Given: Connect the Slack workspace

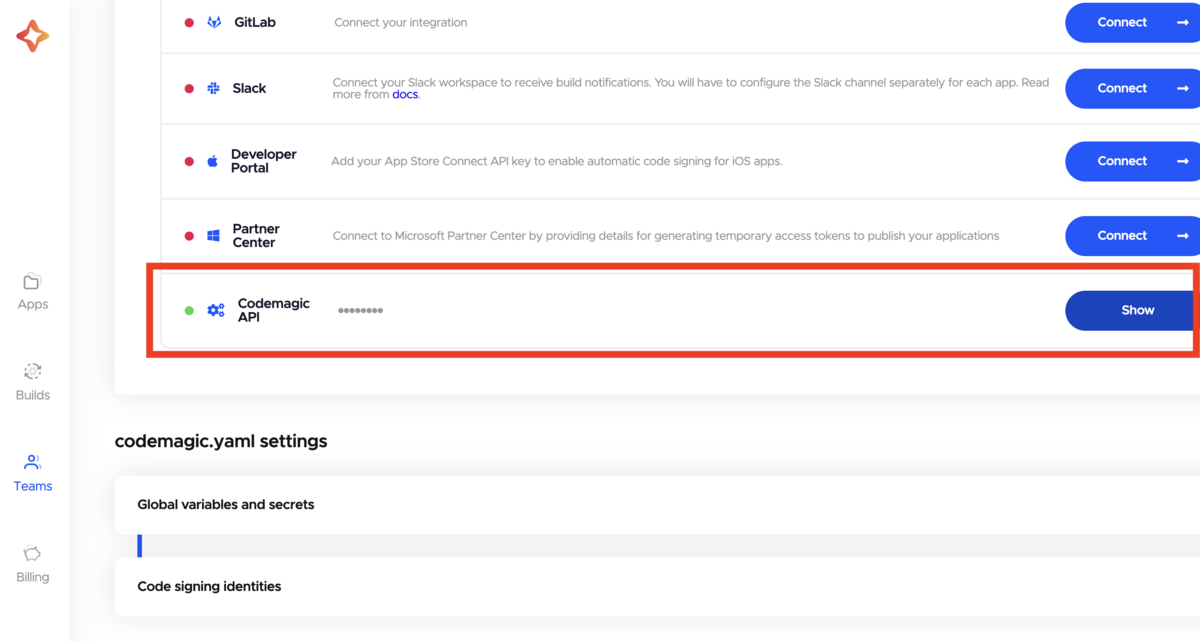Looking at the screenshot, I should tap(1132, 88).
